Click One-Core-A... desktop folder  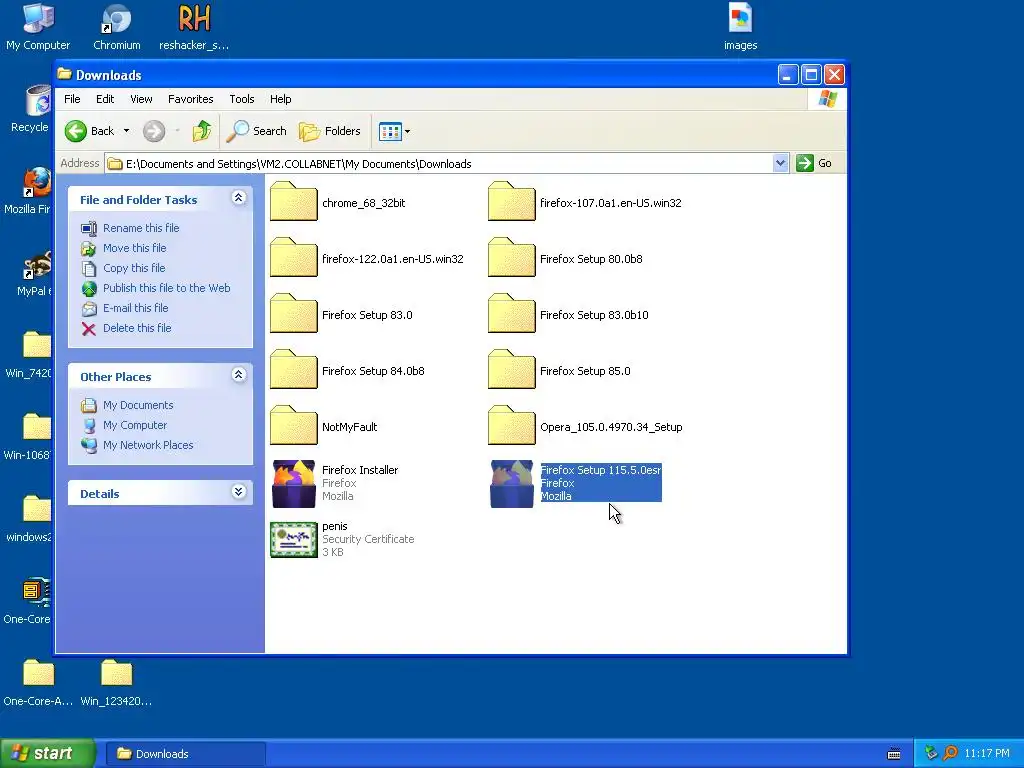[39, 673]
